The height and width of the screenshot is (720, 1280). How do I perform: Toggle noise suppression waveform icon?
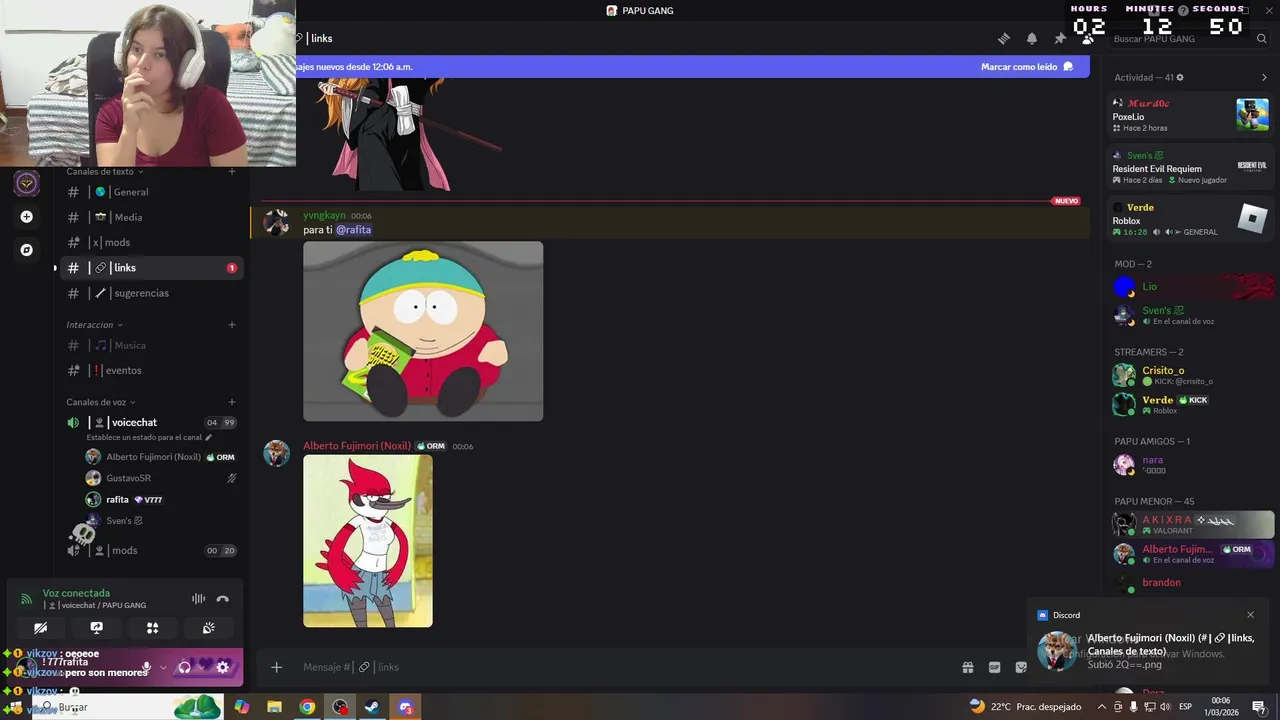click(x=198, y=599)
